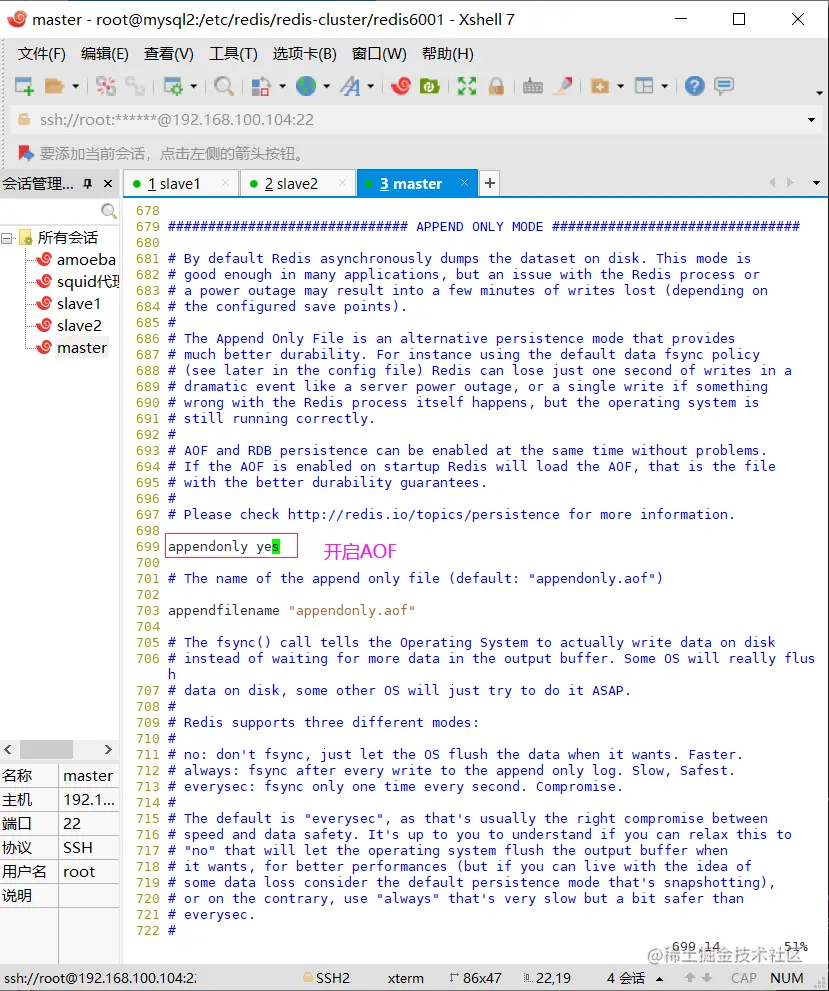
Task: Open the 工具(T) menu
Action: 233,54
